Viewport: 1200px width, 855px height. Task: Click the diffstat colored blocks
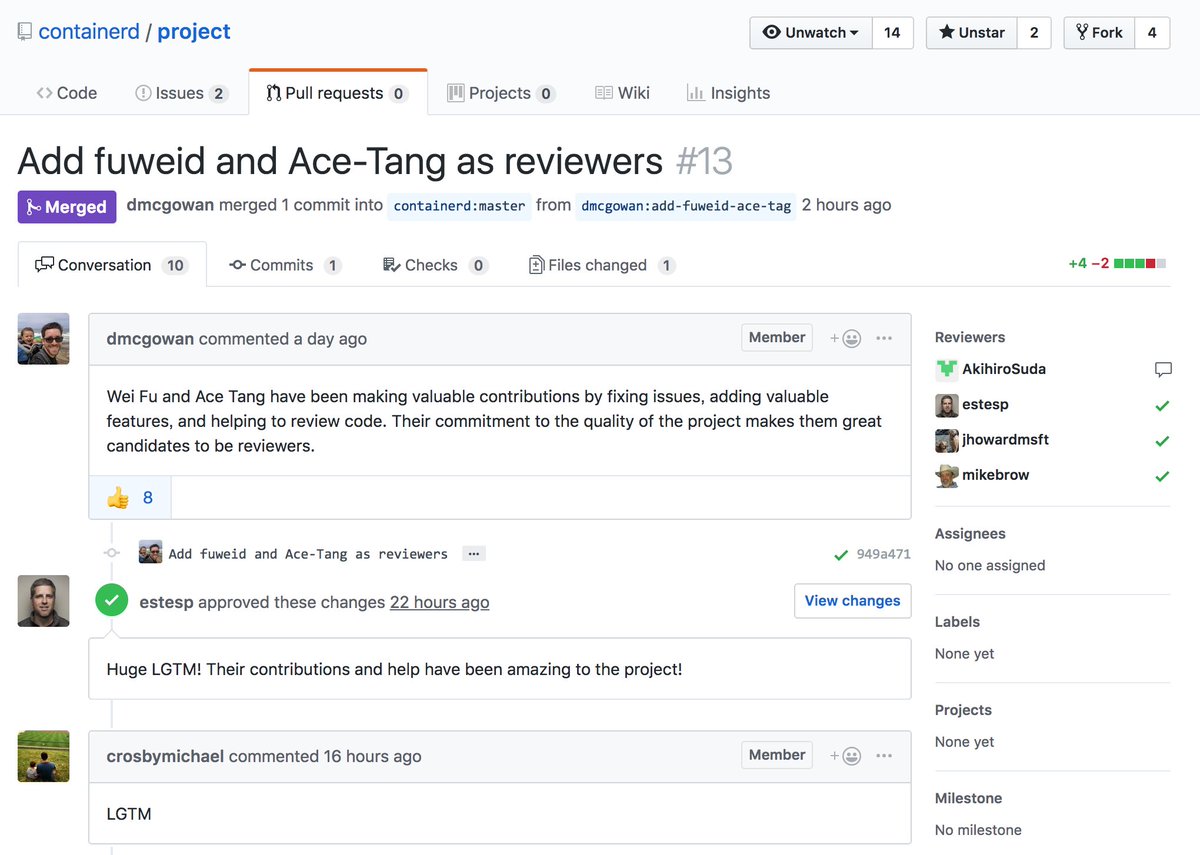pos(1140,264)
